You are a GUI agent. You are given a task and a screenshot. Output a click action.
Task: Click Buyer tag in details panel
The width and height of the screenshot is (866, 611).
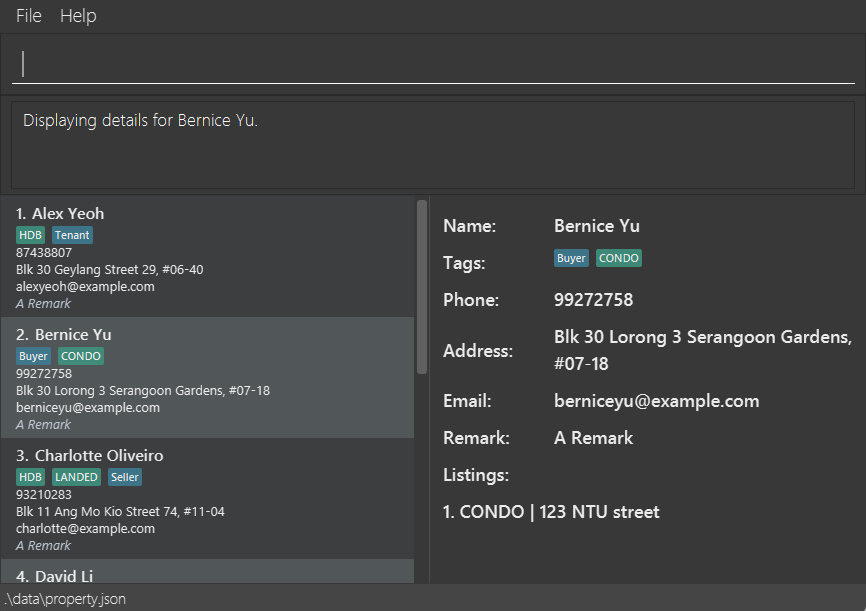571,258
